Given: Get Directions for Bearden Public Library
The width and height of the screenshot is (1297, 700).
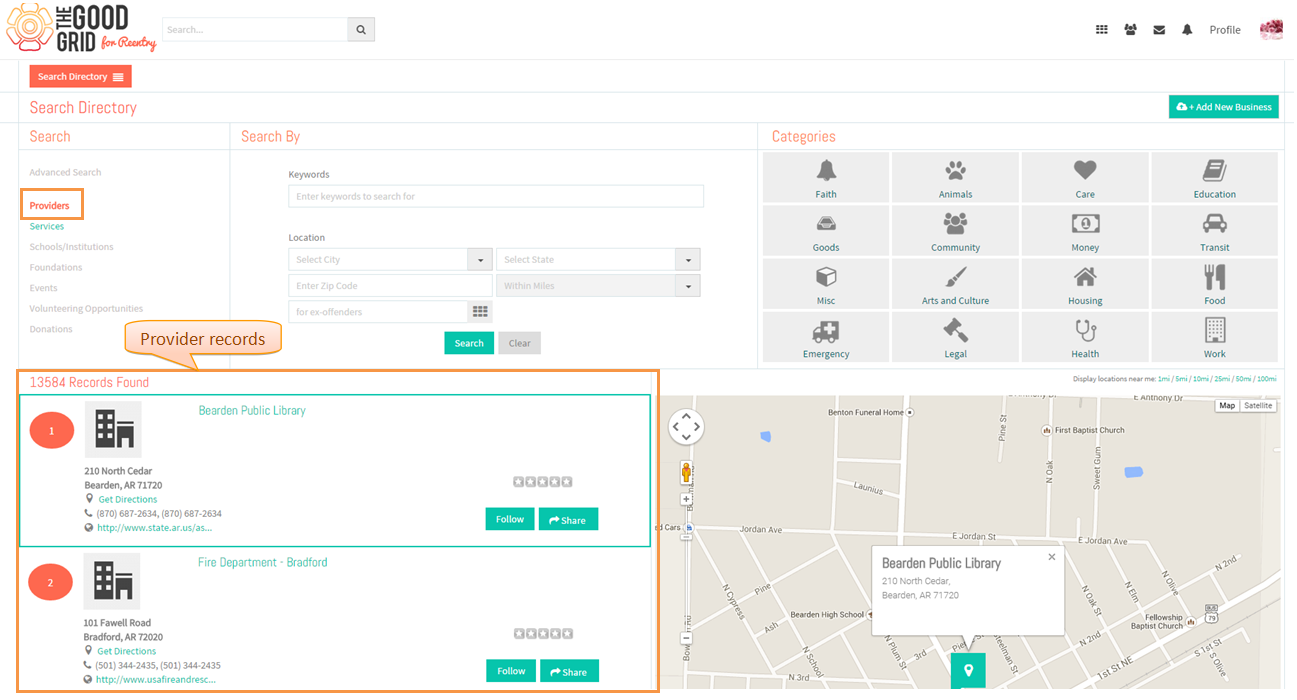Looking at the screenshot, I should tap(128, 499).
